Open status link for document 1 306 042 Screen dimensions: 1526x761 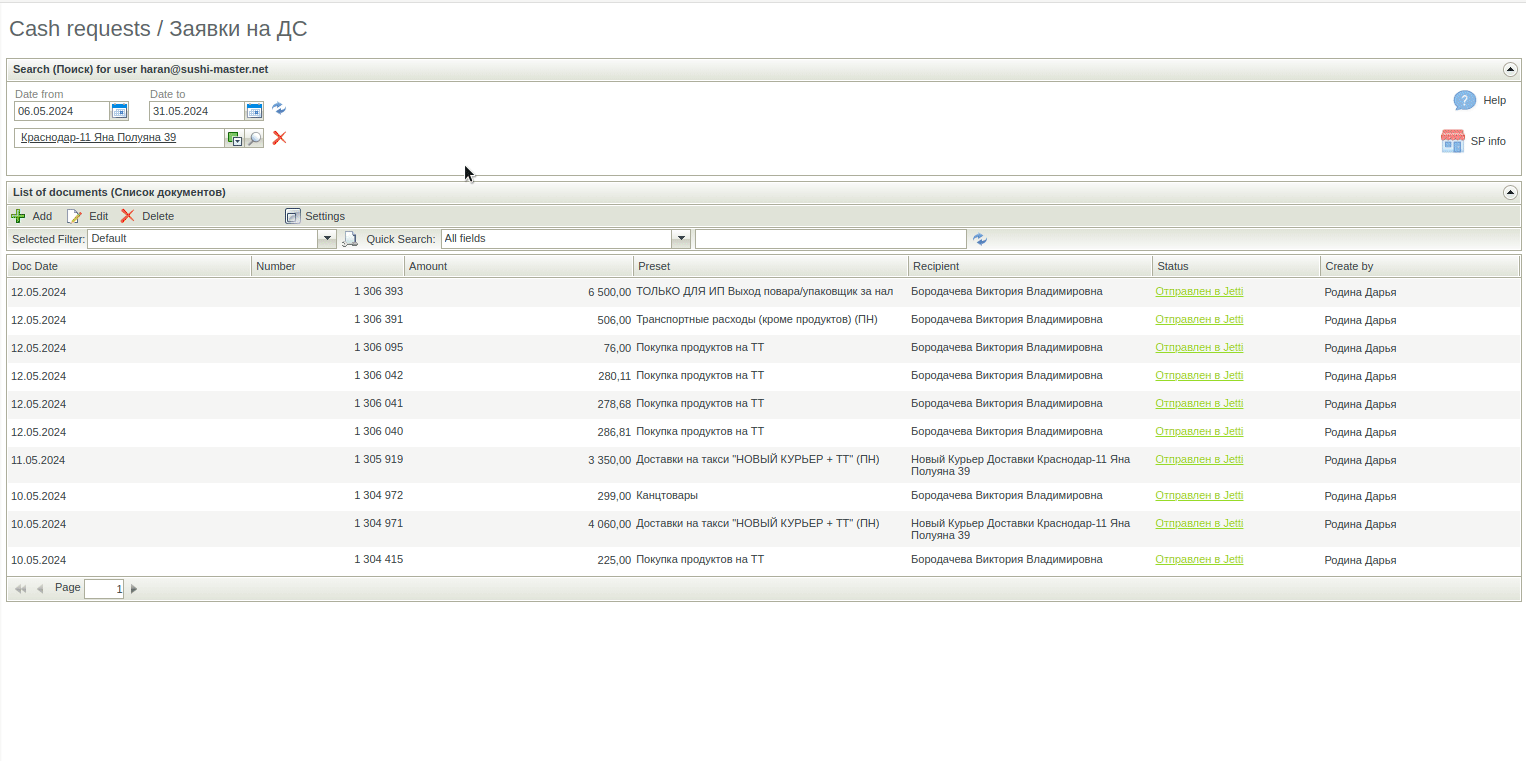point(1199,376)
